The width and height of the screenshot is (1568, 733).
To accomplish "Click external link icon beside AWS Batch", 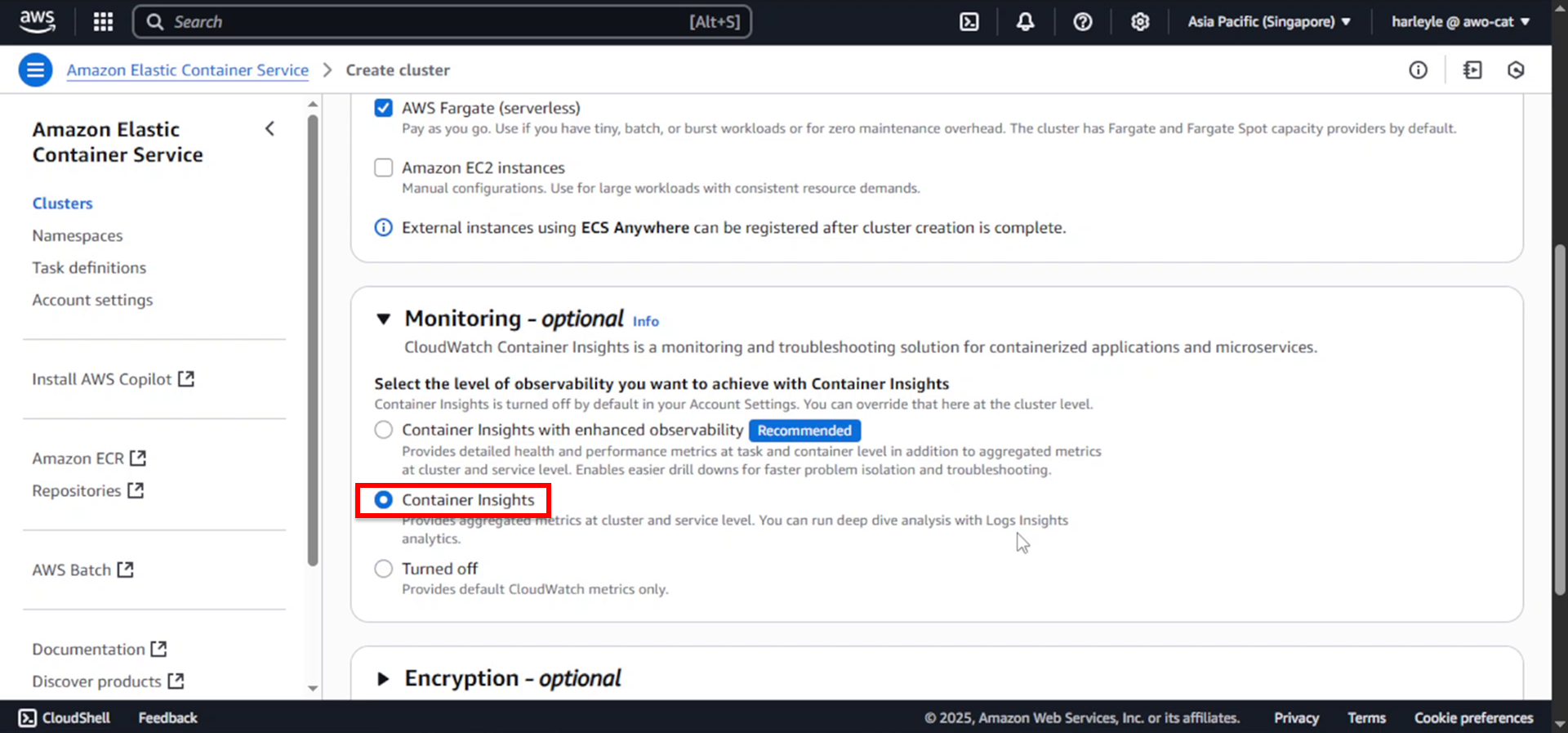I will click(x=125, y=570).
